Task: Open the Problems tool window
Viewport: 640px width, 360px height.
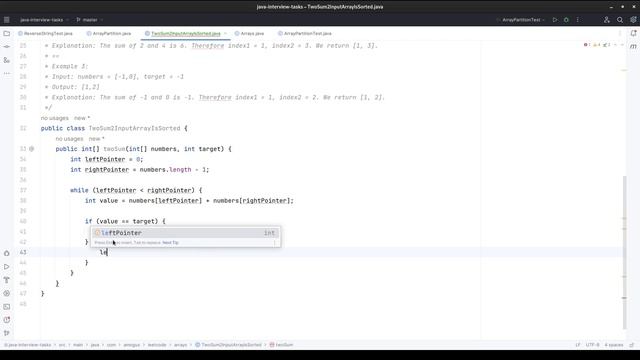Action: click(7, 320)
